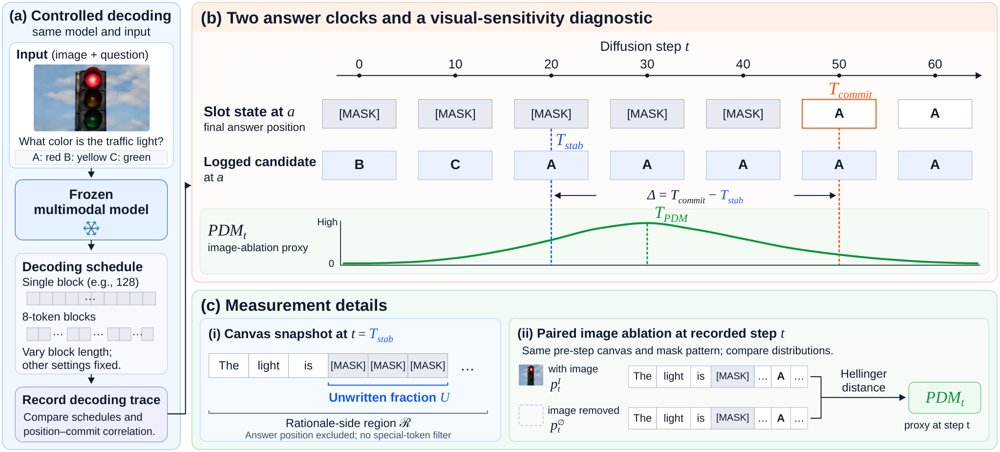
Task: Click the slot state [MASK] box at step 0
Action: pyautogui.click(x=359, y=114)
